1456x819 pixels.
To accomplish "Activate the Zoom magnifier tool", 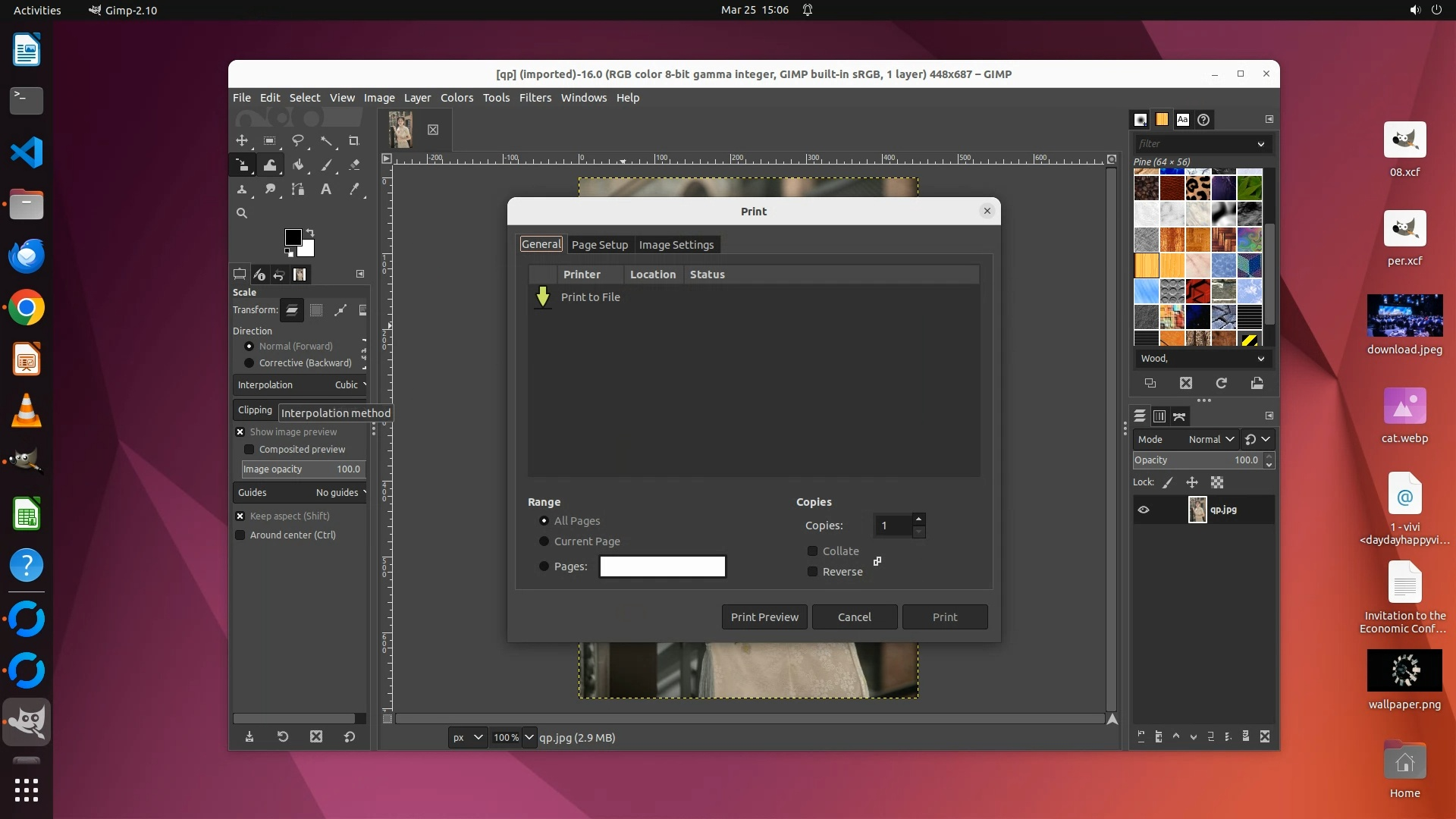I will pos(242,214).
